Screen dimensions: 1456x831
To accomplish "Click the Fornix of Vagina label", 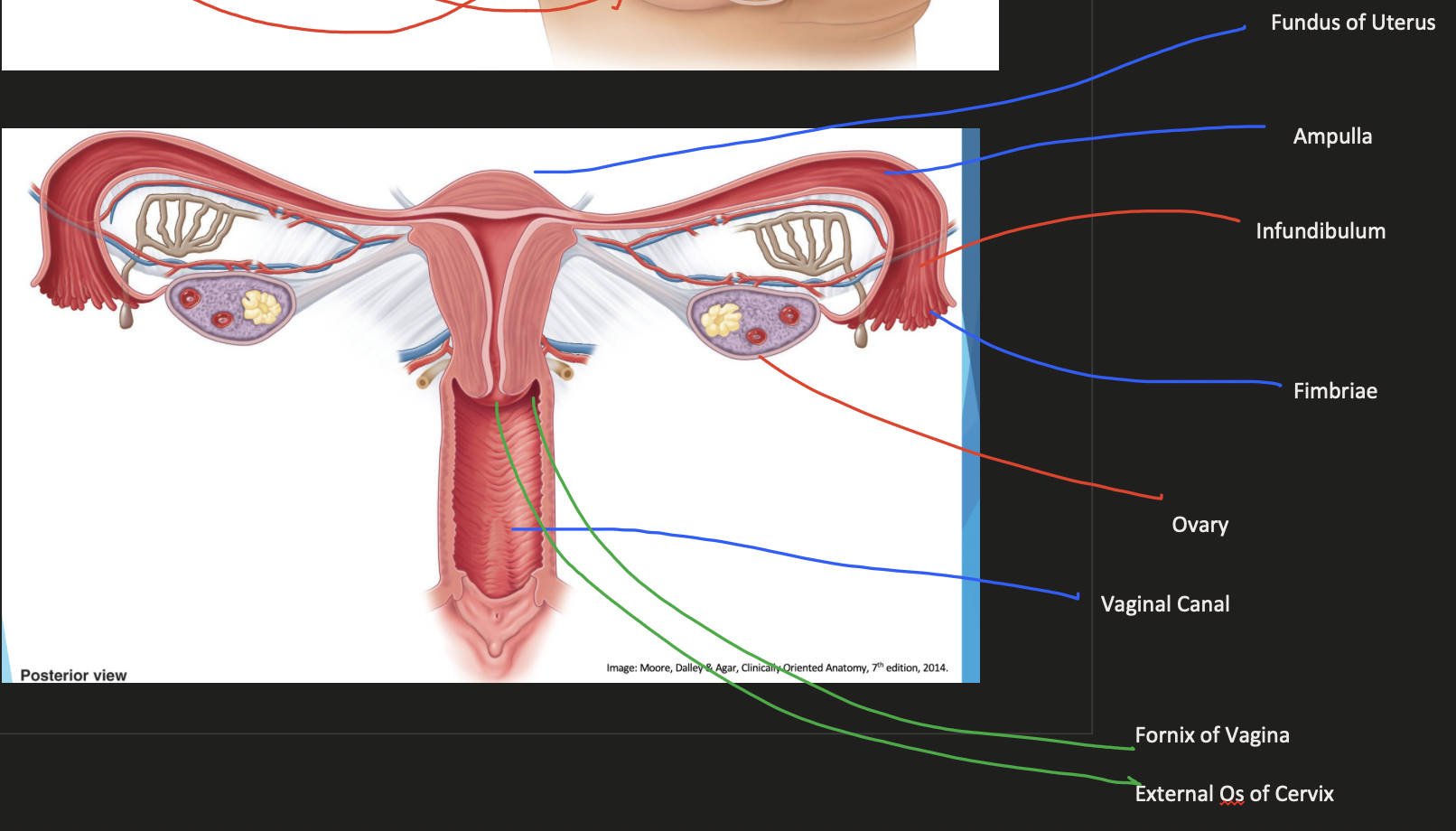I will pos(1212,735).
